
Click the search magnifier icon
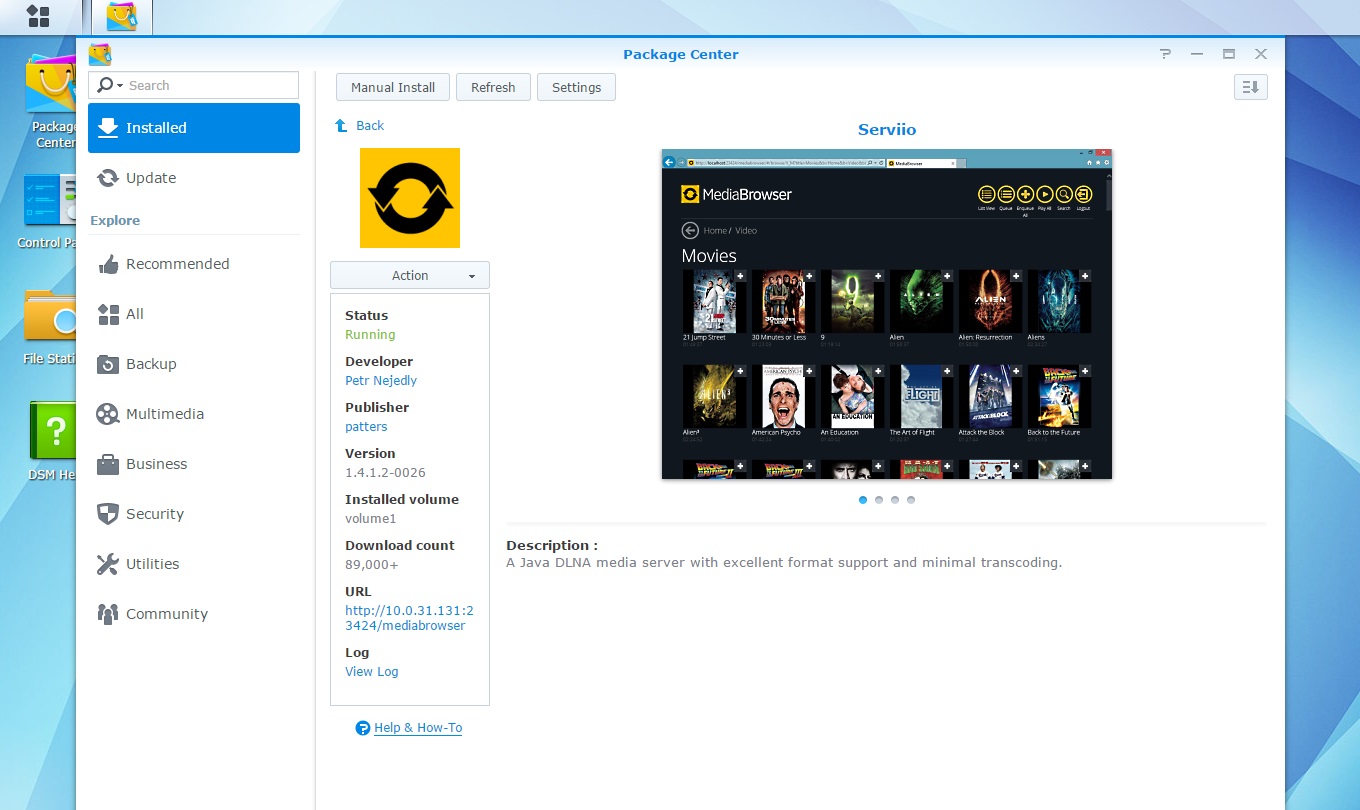[x=105, y=85]
